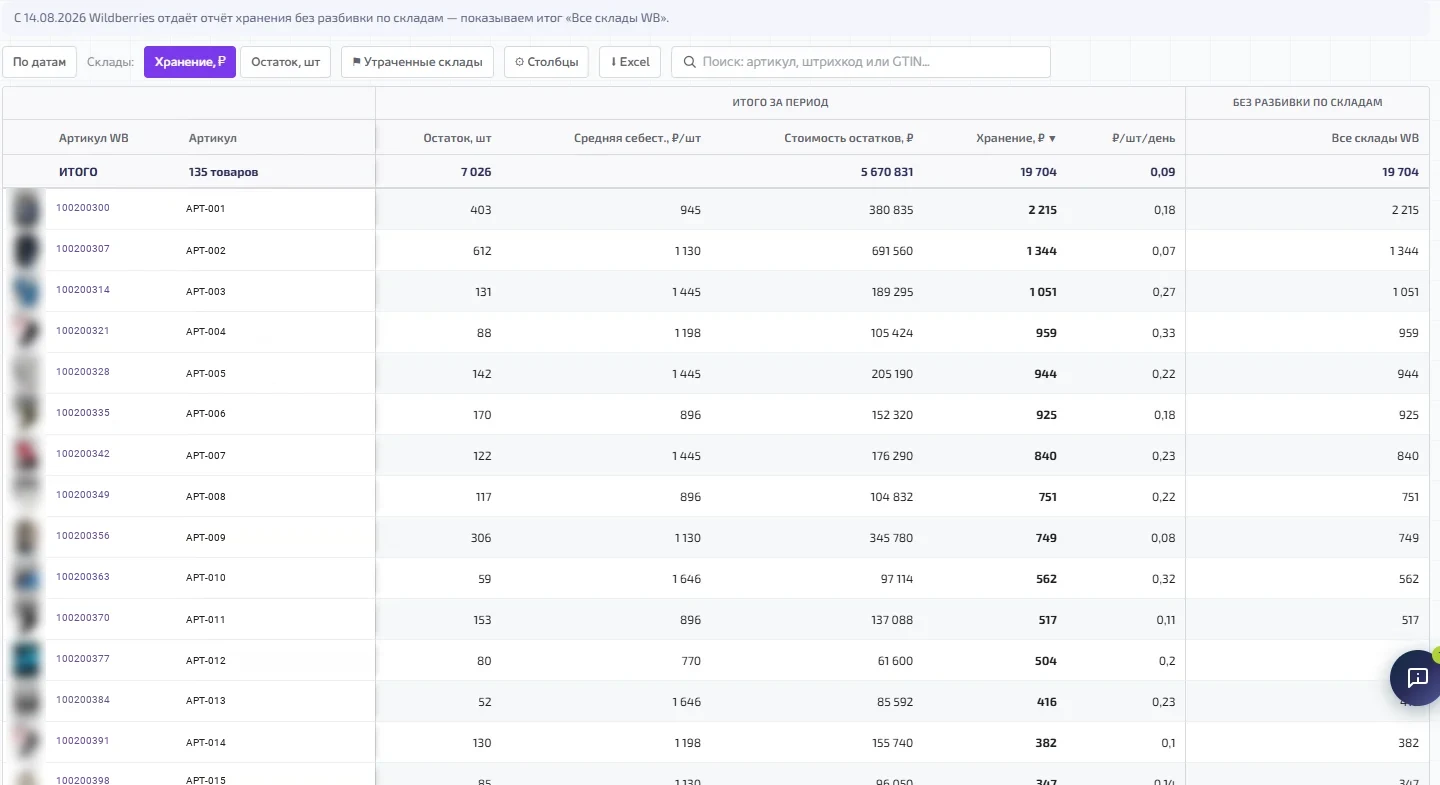Switch to 'Остаток, шт' warehouse view
Screen dimensions: 1440x785
point(286,62)
